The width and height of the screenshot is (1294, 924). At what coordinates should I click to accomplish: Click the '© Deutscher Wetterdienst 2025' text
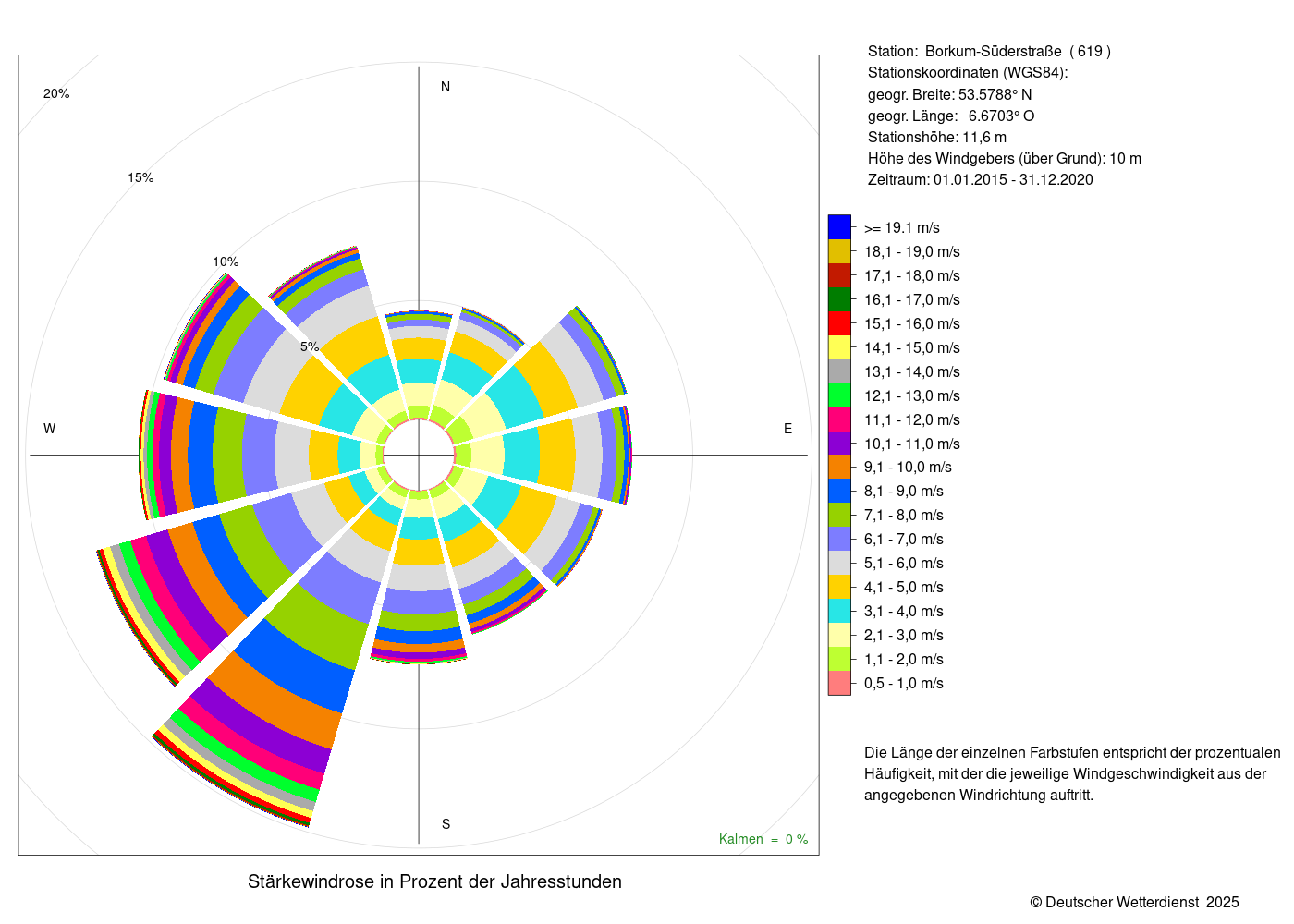coord(1135,902)
